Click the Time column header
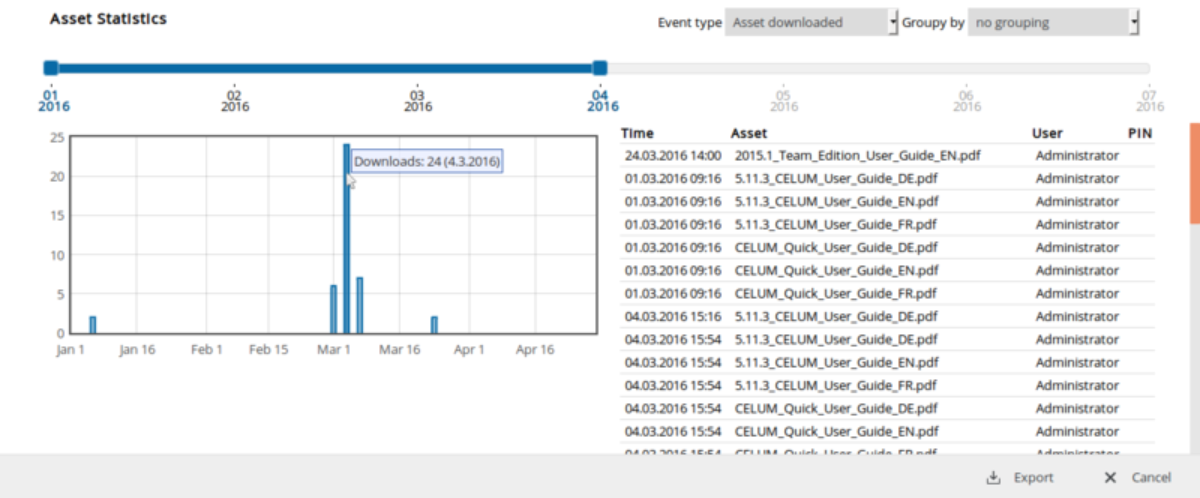This screenshot has height=498, width=1200. (637, 133)
